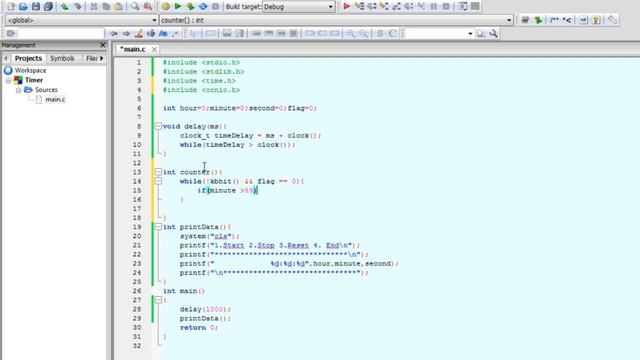Switch to the Files tab

coord(91,58)
